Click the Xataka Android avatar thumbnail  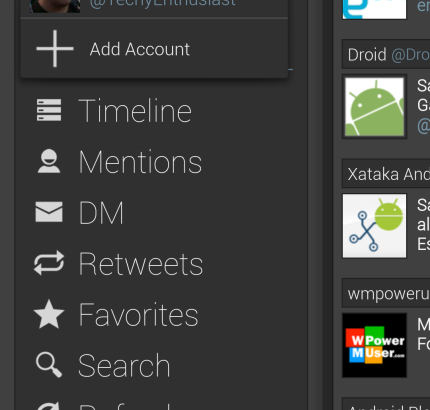tap(374, 226)
